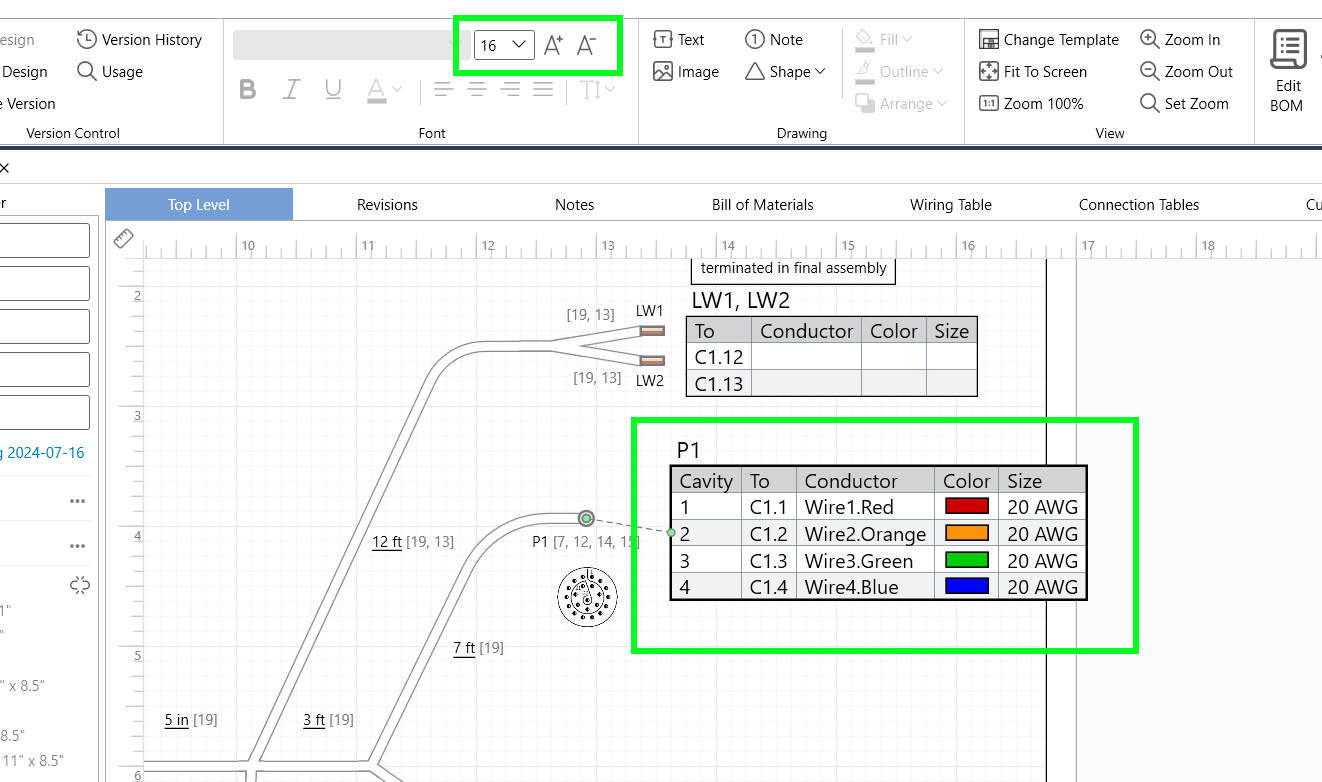
Task: Click the ruler icon at canvas corner
Action: click(x=124, y=240)
